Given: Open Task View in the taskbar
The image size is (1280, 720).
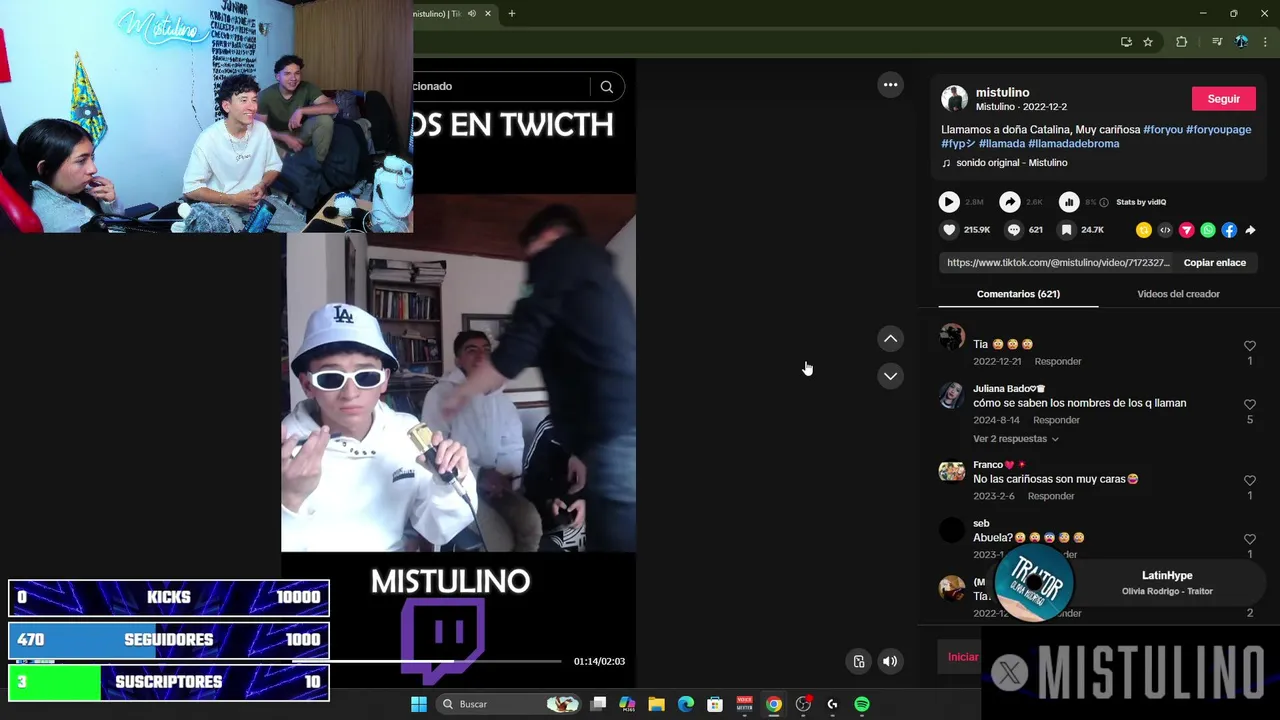Looking at the screenshot, I should point(598,704).
